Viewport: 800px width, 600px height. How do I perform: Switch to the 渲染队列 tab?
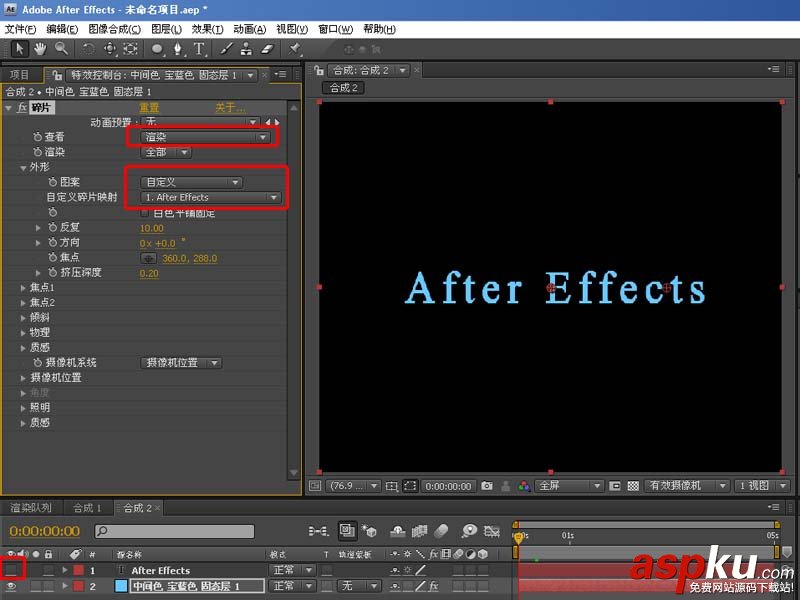coord(31,508)
